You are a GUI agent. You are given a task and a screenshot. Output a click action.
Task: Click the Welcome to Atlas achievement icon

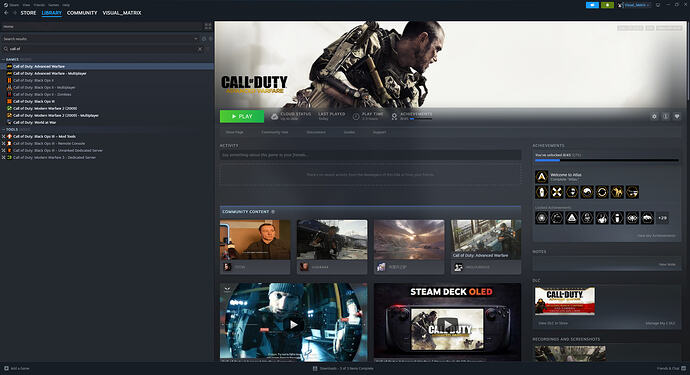(x=542, y=177)
